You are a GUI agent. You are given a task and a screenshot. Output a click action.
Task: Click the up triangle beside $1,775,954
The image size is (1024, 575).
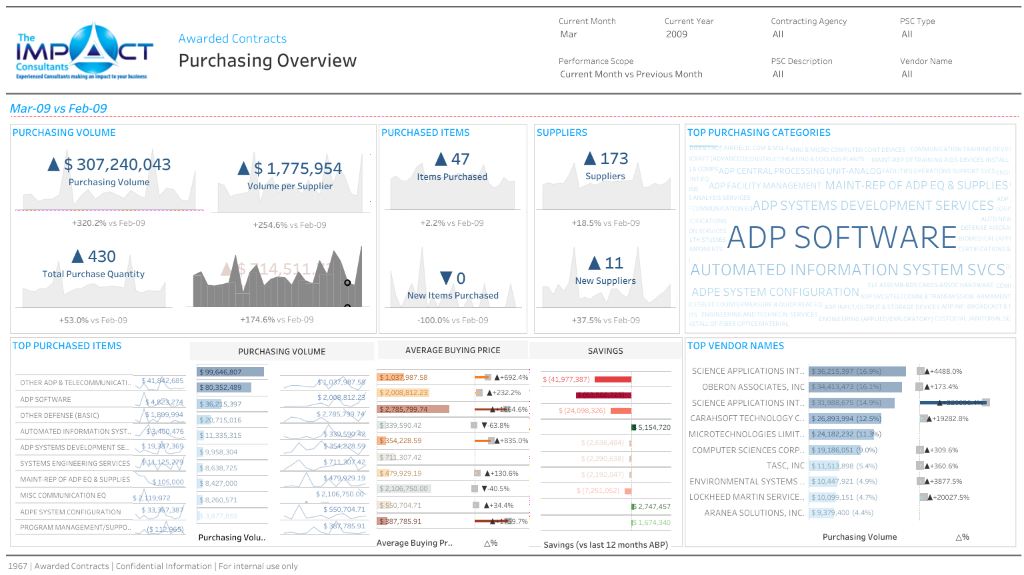(x=244, y=169)
